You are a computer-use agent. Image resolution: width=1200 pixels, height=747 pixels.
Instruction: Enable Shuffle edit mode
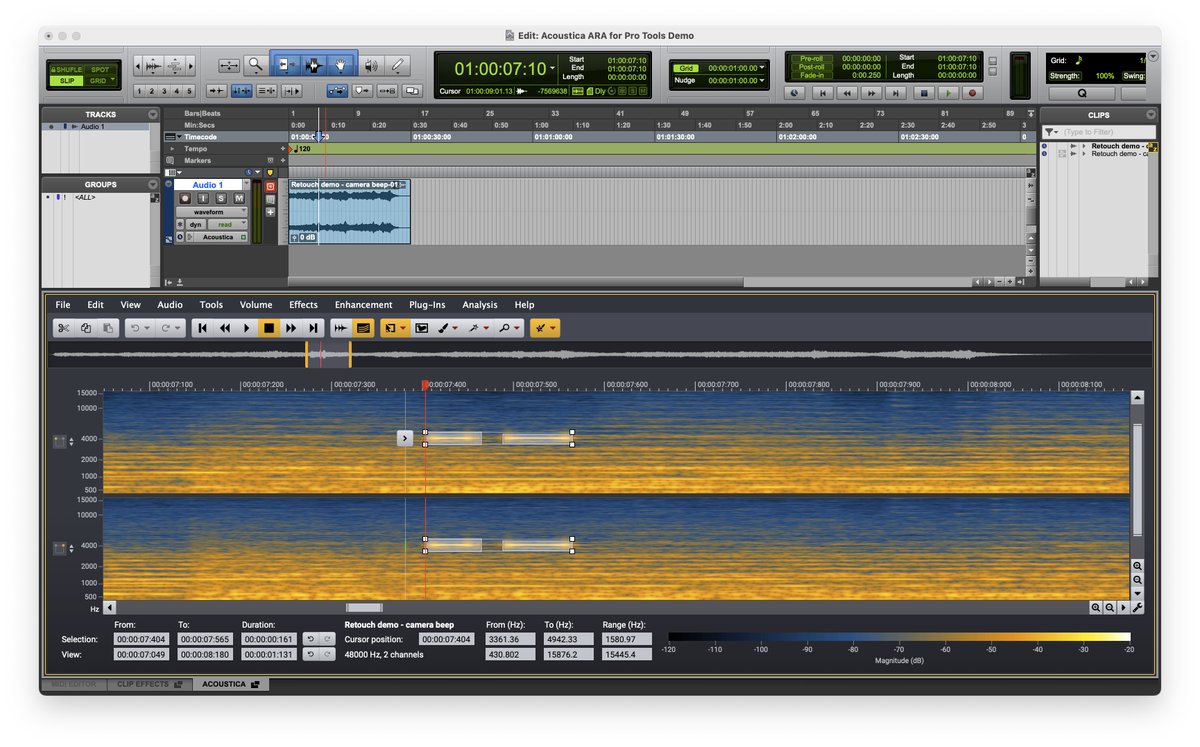(x=69, y=70)
